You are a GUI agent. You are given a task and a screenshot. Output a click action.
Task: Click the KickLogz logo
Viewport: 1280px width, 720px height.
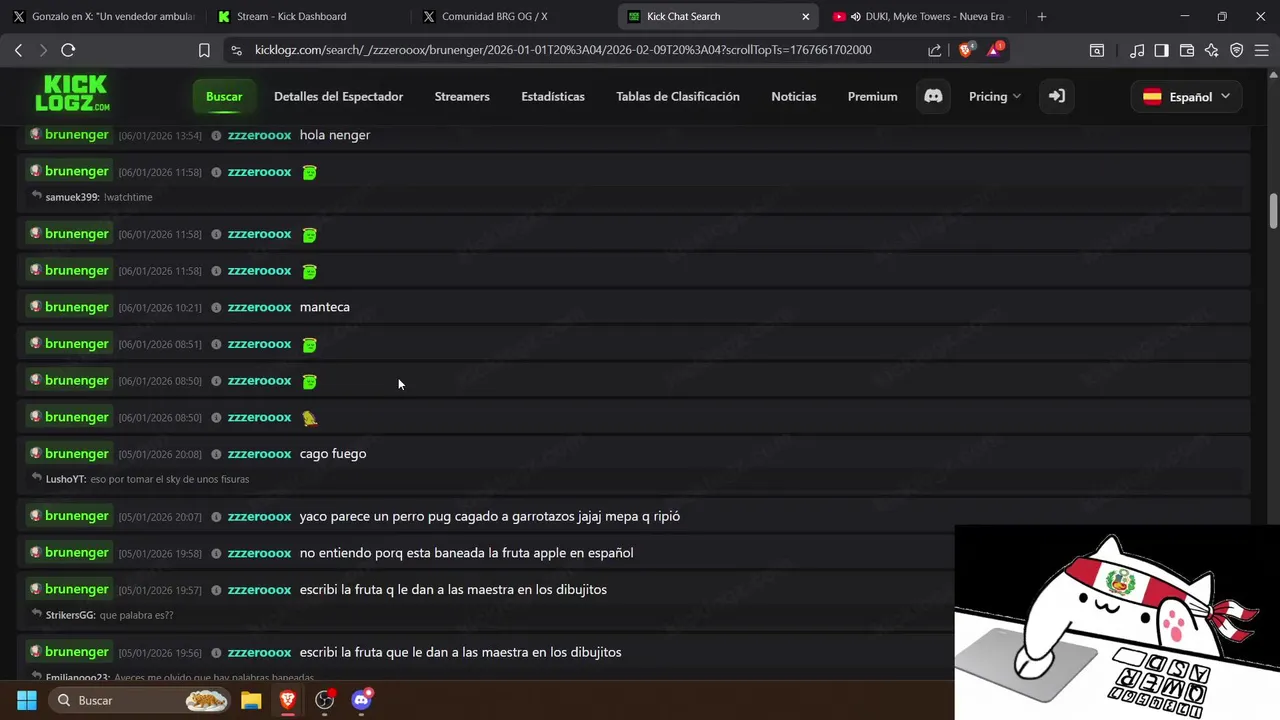tap(73, 94)
